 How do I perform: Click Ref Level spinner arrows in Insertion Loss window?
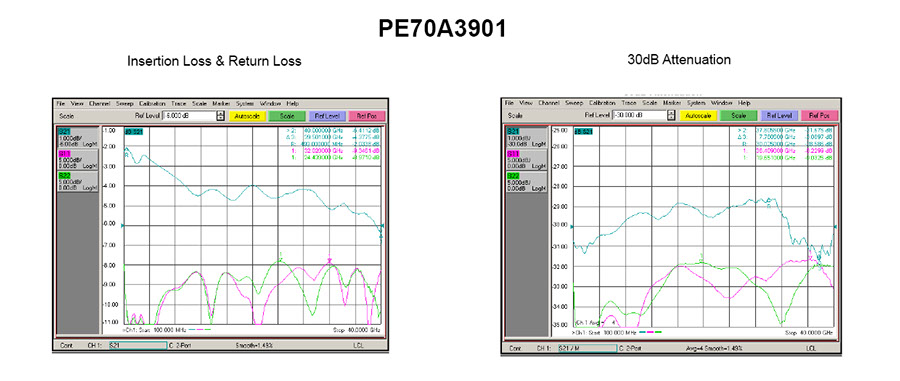point(220,116)
